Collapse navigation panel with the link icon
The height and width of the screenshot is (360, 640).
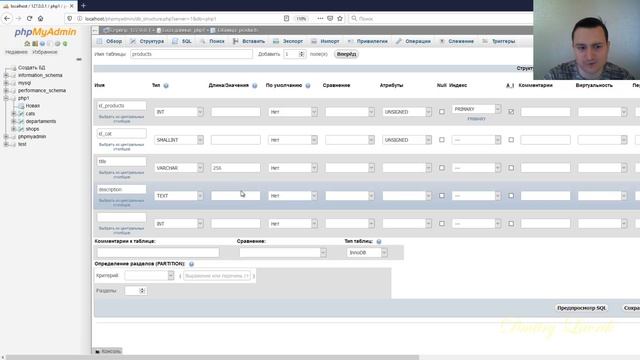tap(79, 59)
